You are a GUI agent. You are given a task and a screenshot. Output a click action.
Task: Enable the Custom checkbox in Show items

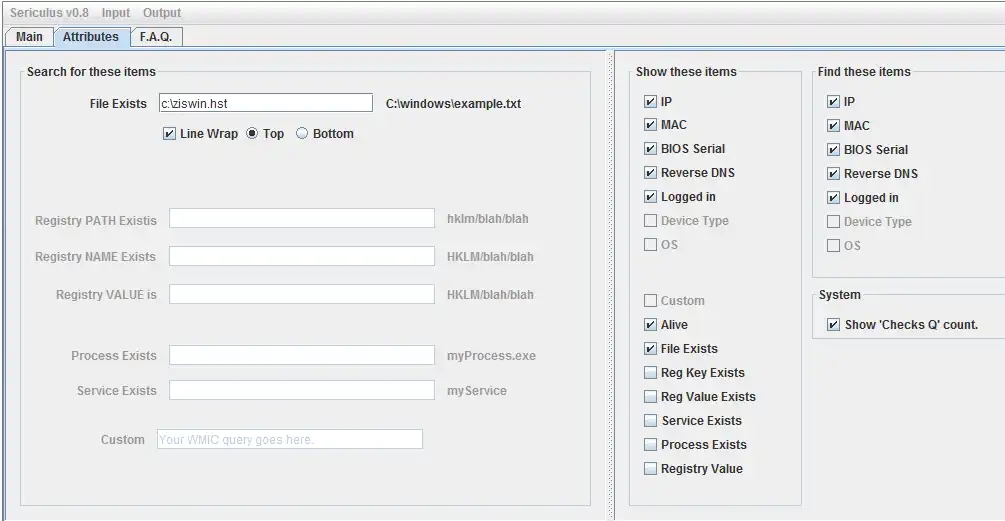[650, 301]
